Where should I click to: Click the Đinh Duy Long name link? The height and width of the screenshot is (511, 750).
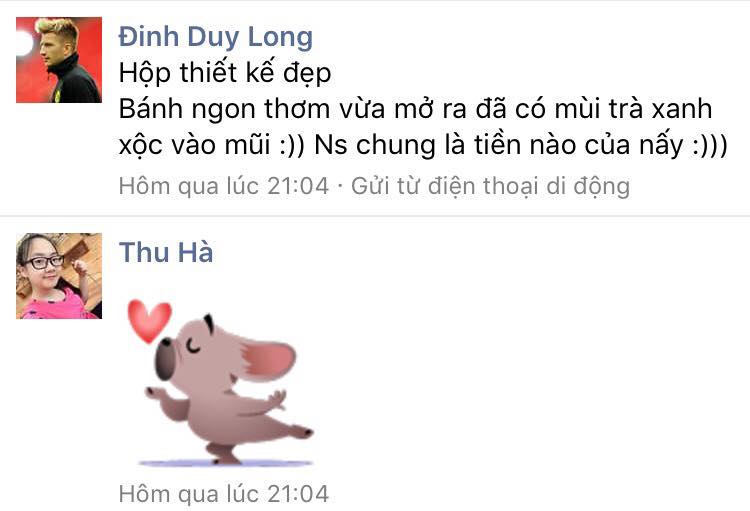[x=216, y=37]
